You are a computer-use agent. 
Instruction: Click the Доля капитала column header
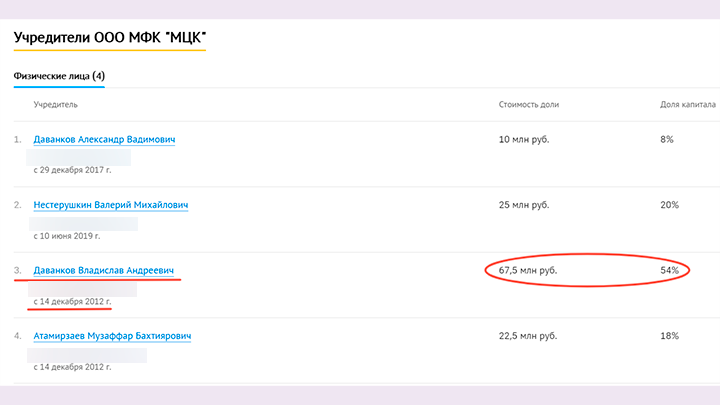688,104
